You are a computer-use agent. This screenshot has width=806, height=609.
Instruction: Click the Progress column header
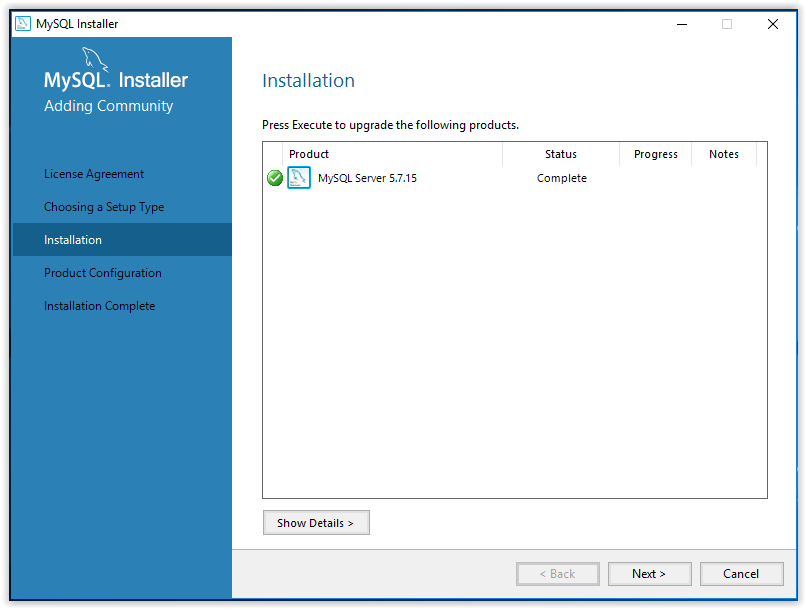pos(655,154)
